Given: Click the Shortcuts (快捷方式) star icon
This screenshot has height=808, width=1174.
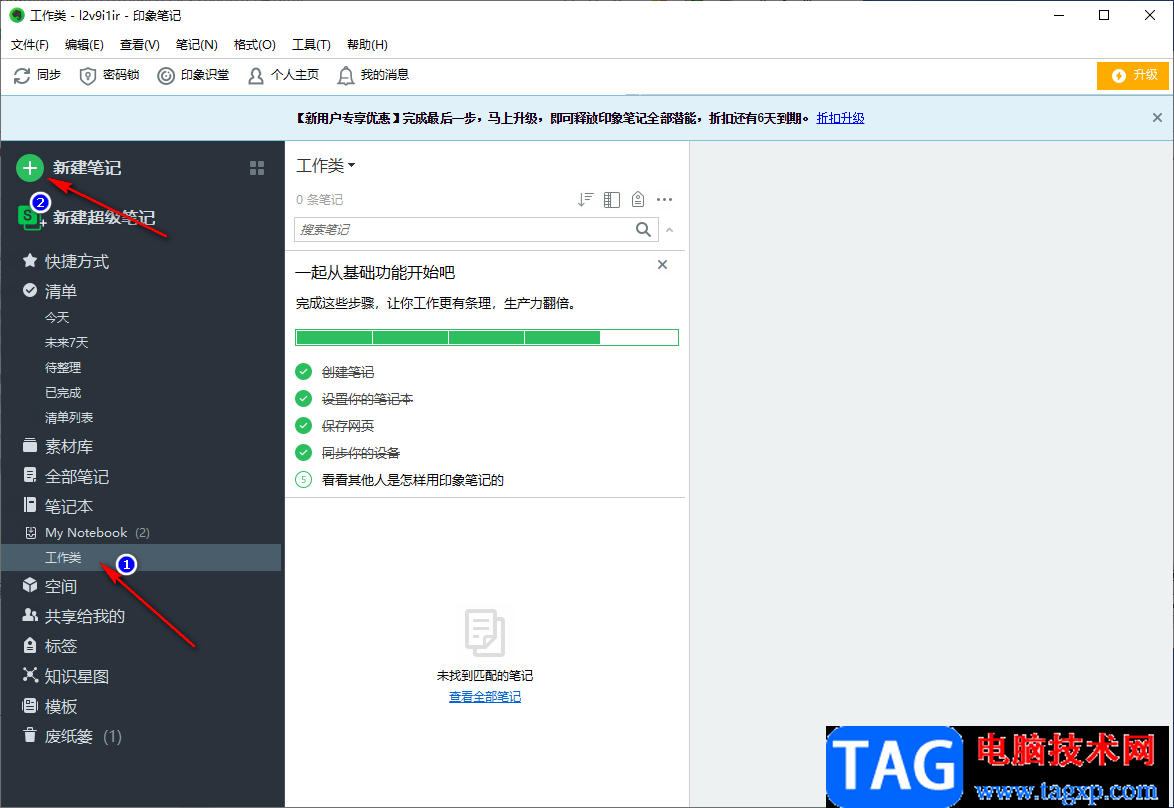Looking at the screenshot, I should coord(30,261).
